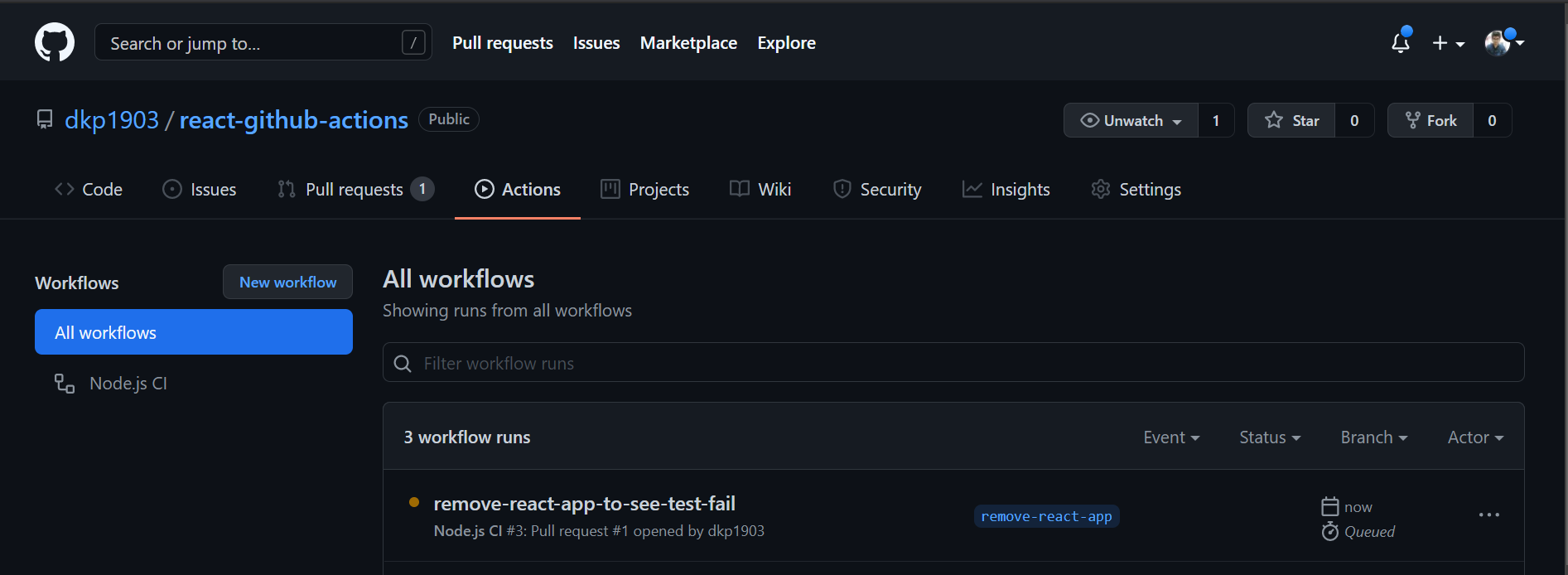Open the notifications bell

point(1401,41)
